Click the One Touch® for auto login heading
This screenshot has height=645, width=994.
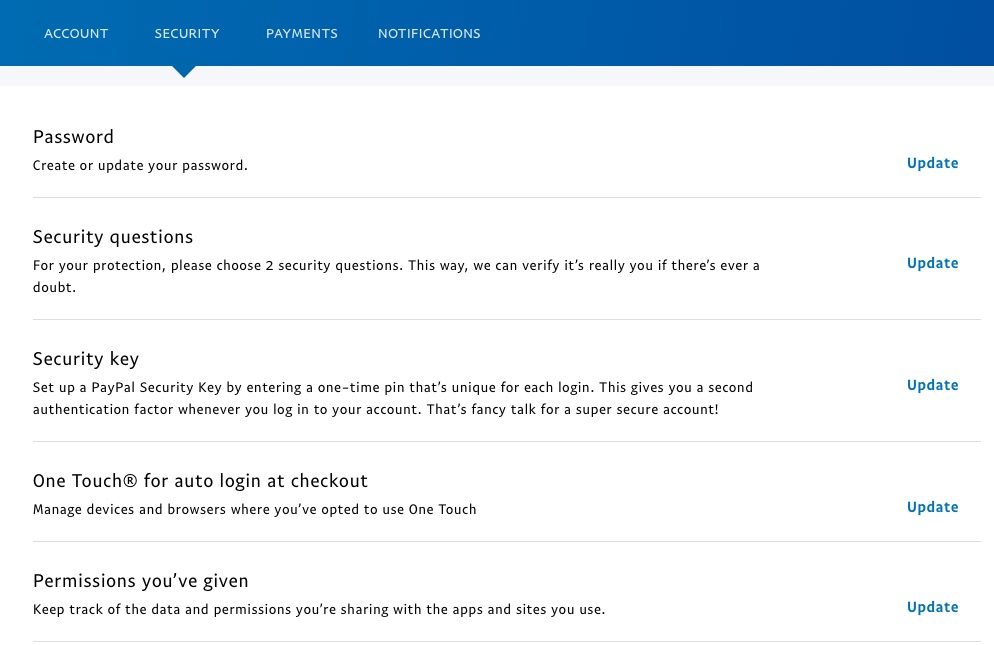200,481
